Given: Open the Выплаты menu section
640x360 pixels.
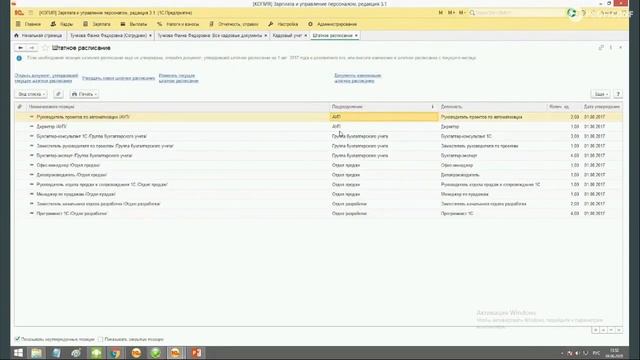Looking at the screenshot, I should (134, 24).
